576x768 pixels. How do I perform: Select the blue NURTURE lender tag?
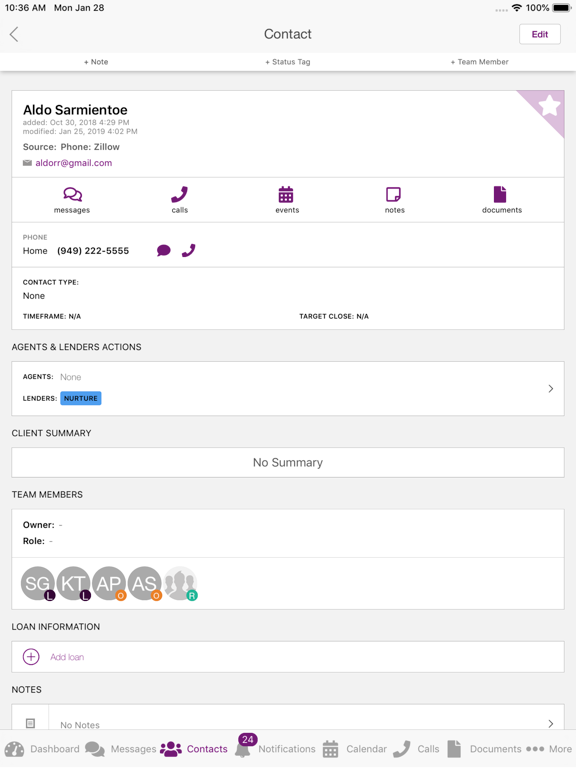click(x=81, y=398)
